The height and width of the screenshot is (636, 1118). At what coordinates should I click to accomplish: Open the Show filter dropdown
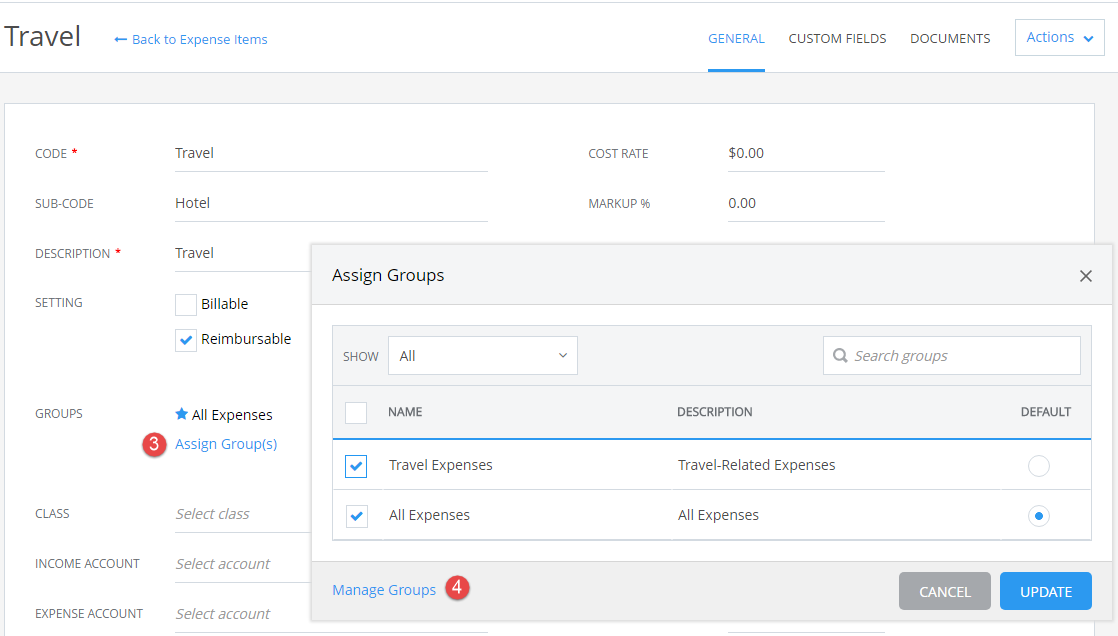pyautogui.click(x=483, y=355)
